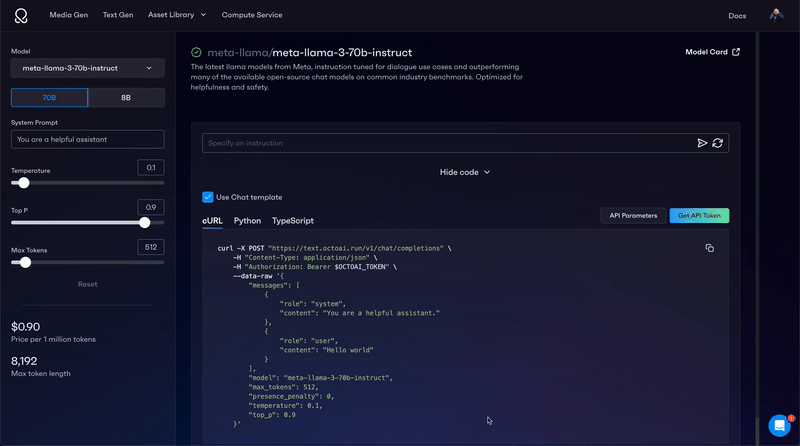Open the chat support bubble
The height and width of the screenshot is (446, 800).
779,426
